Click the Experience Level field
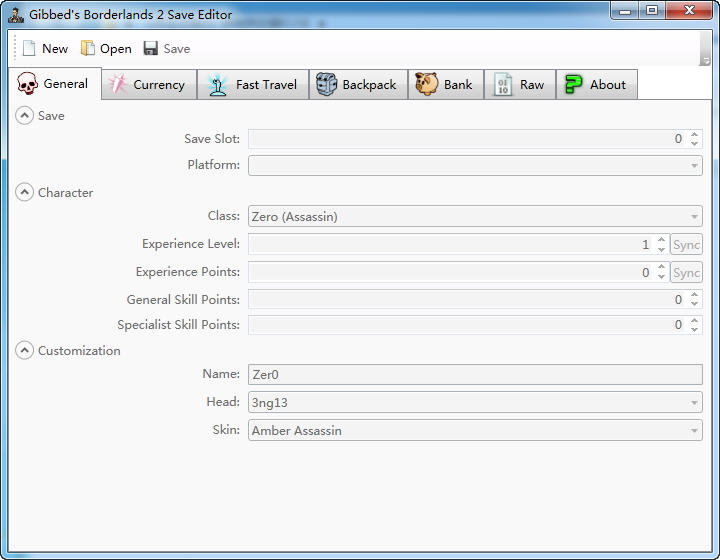 450,244
